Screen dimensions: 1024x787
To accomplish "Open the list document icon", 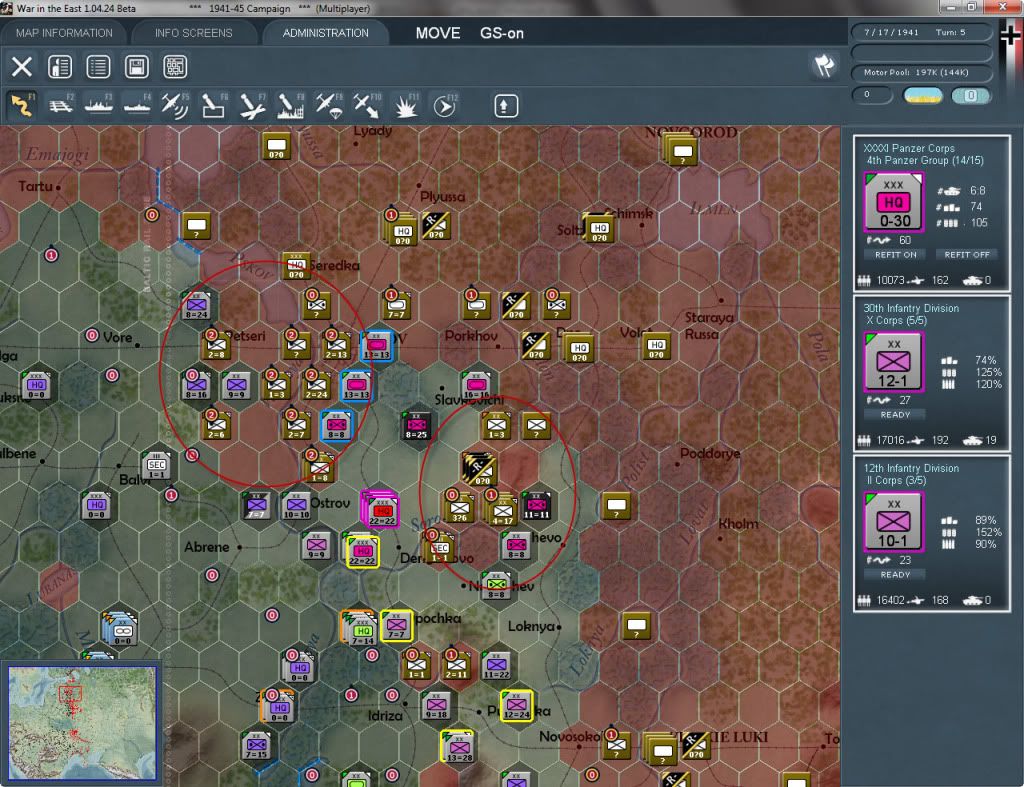I will [98, 67].
